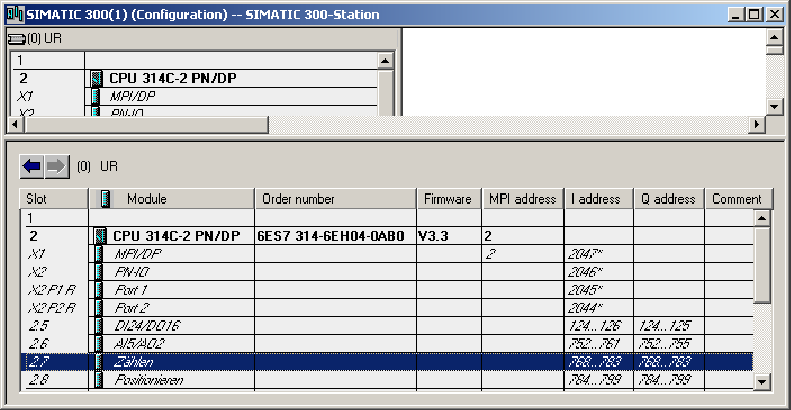Click the forward navigation arrow button
This screenshot has height=410, width=791.
[x=56, y=166]
